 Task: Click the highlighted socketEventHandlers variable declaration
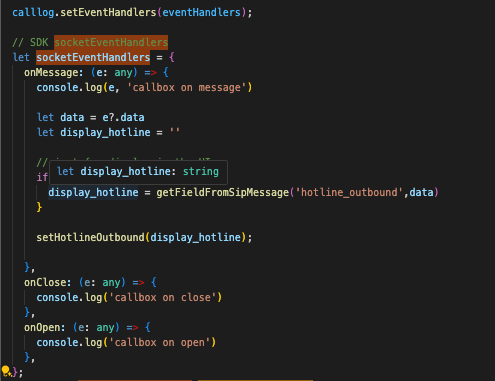[x=93, y=57]
